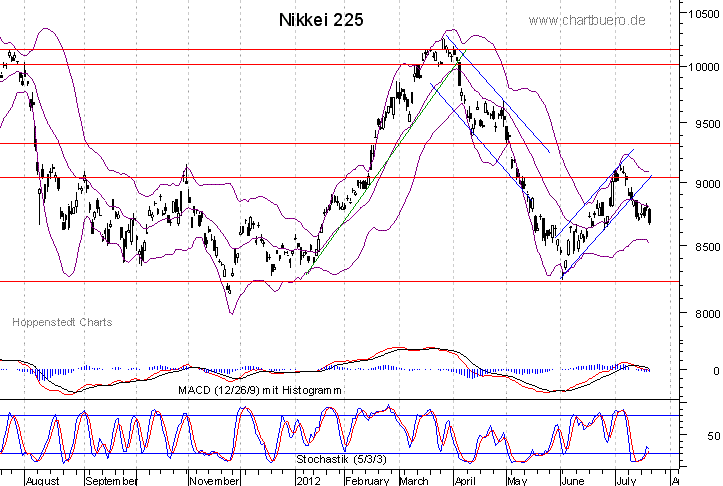Click the 10000 price axis label
The image size is (723, 486).
[704, 67]
